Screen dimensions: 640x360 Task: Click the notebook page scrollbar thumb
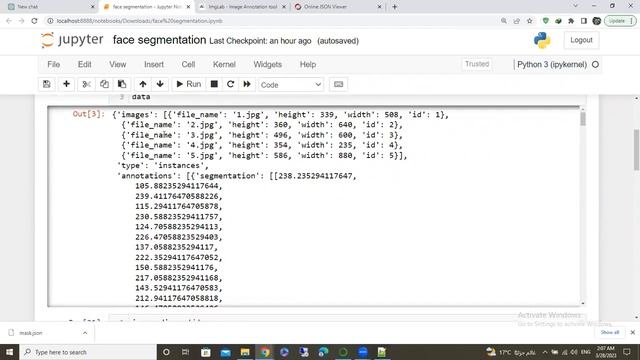(636, 150)
